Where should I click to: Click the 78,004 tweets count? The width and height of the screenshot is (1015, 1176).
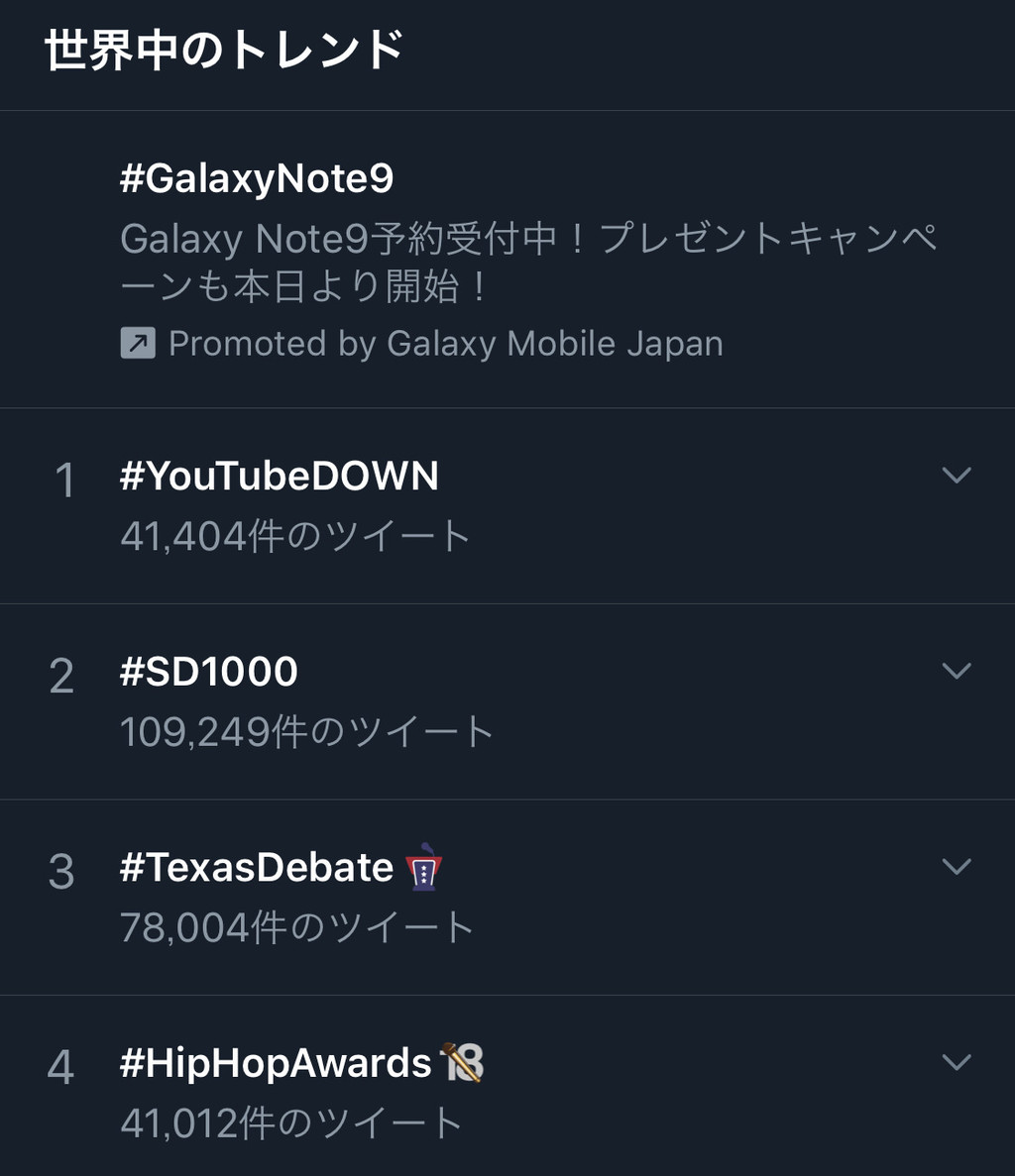(296, 928)
